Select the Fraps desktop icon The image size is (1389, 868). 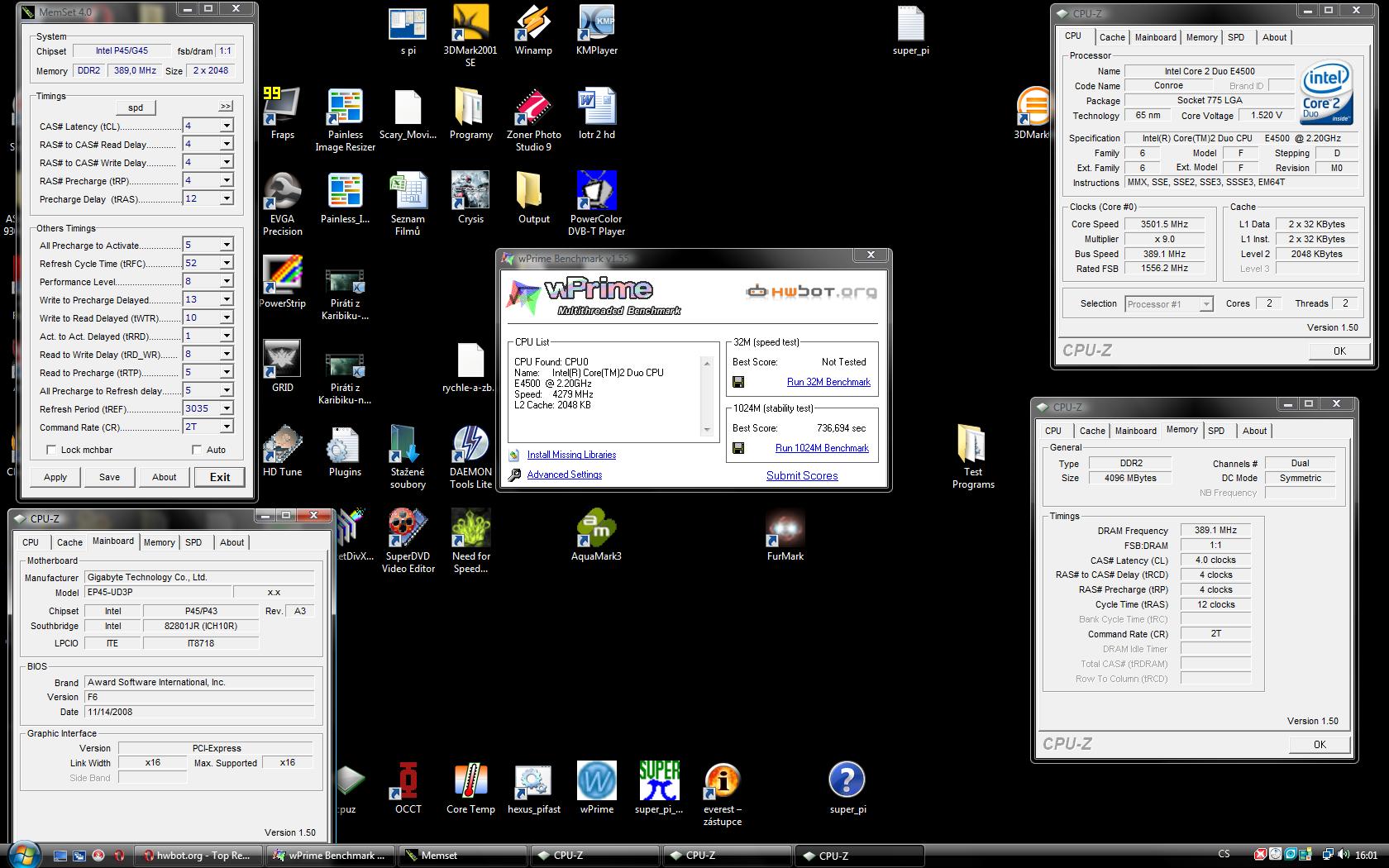[282, 115]
